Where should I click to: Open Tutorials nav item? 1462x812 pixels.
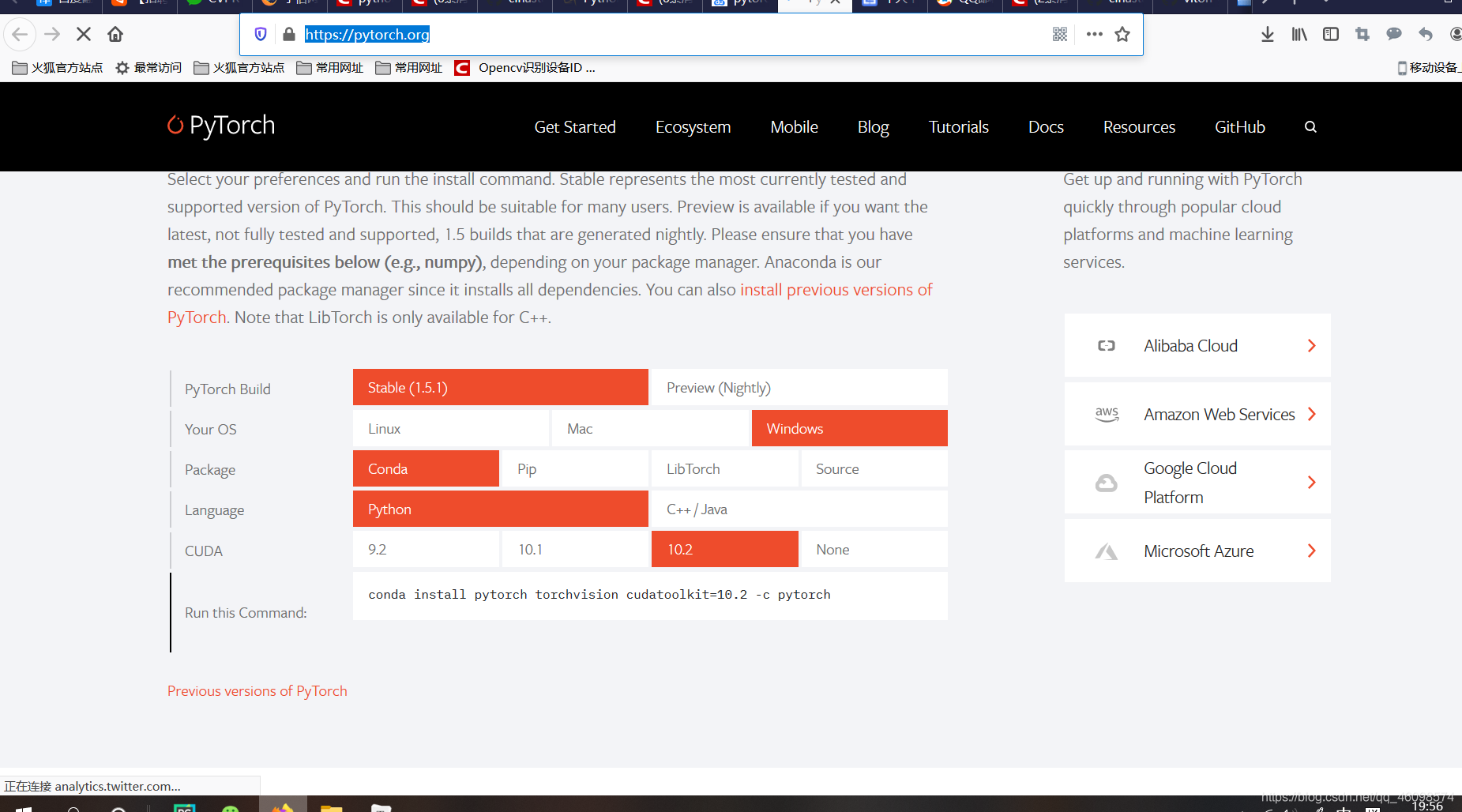click(958, 127)
